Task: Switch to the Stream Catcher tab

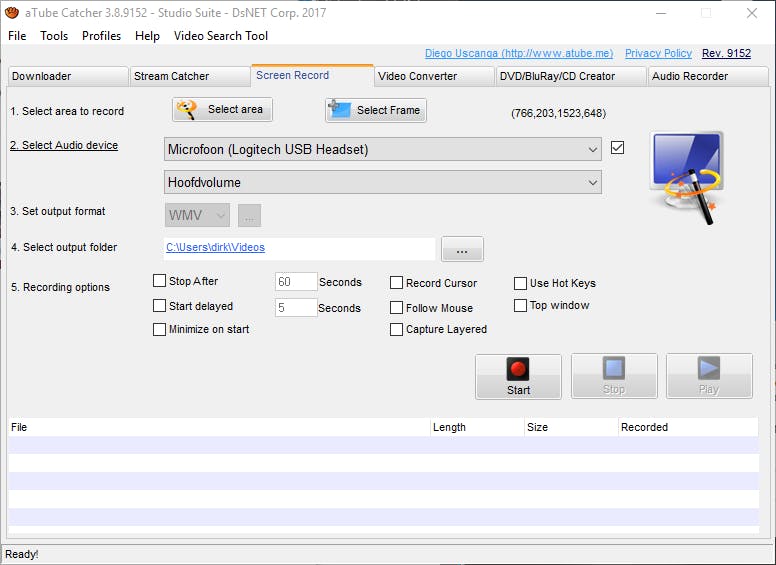Action: [x=190, y=76]
